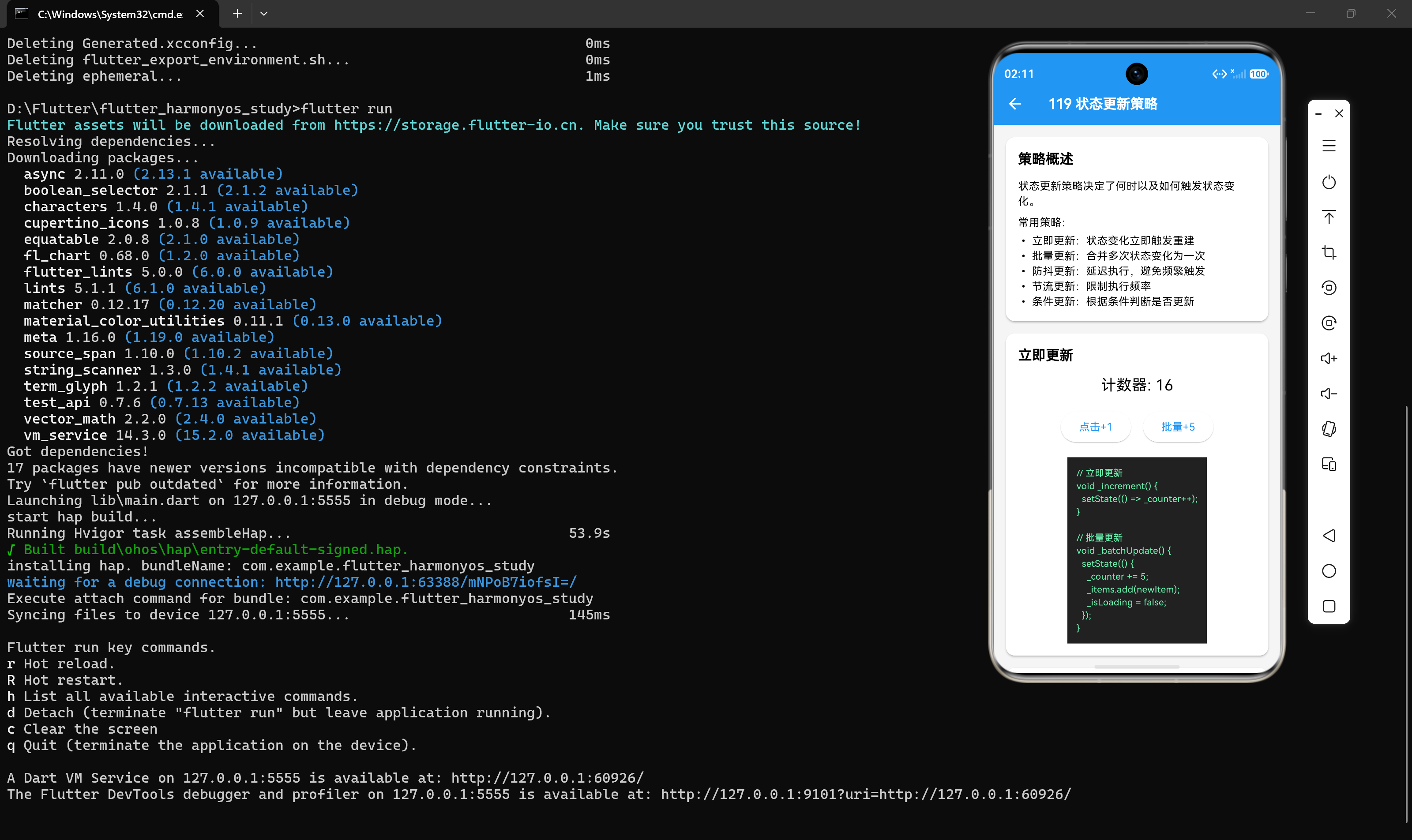This screenshot has height=840, width=1412.
Task: Click the square Recents navigation icon
Action: coord(1329,606)
